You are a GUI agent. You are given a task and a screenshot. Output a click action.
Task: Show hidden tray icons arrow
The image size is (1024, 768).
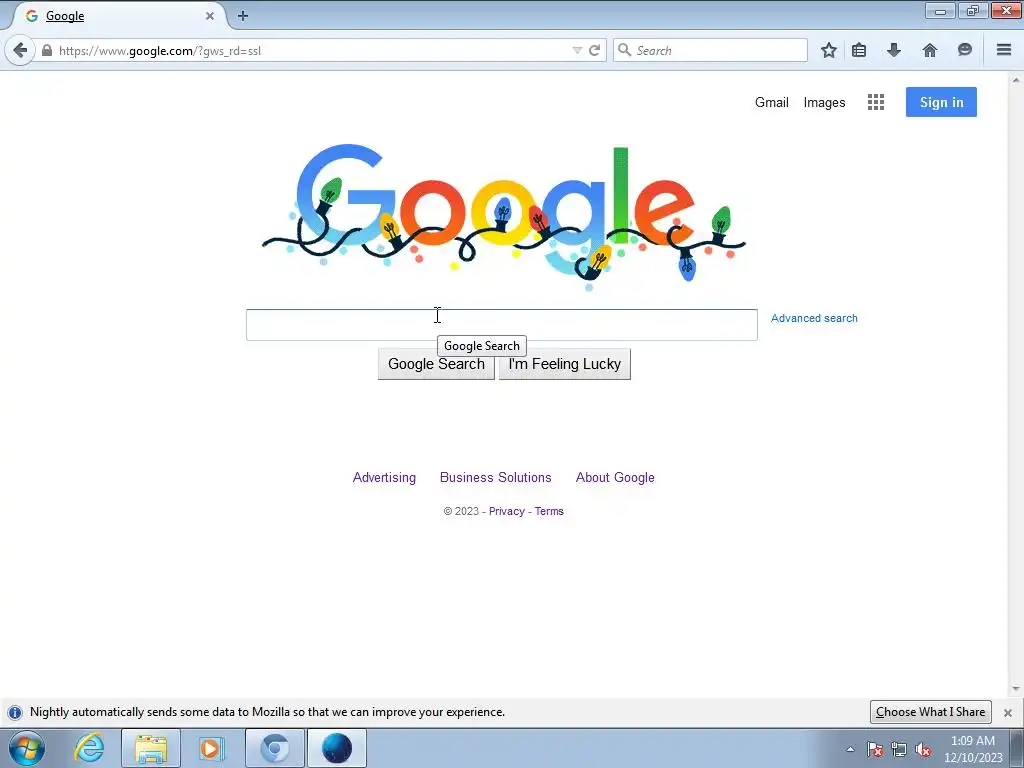click(850, 749)
